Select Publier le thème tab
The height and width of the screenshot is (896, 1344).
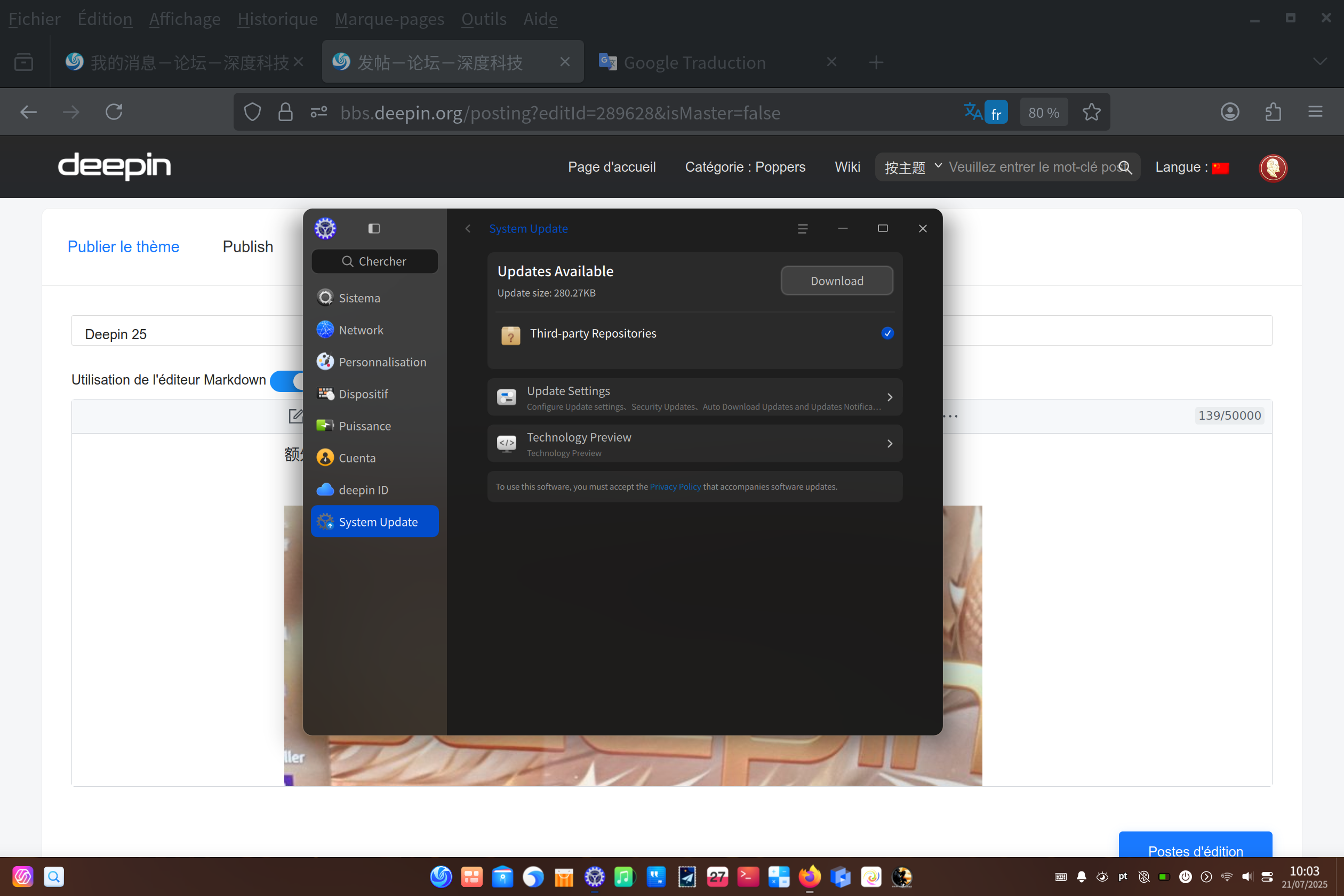(123, 247)
